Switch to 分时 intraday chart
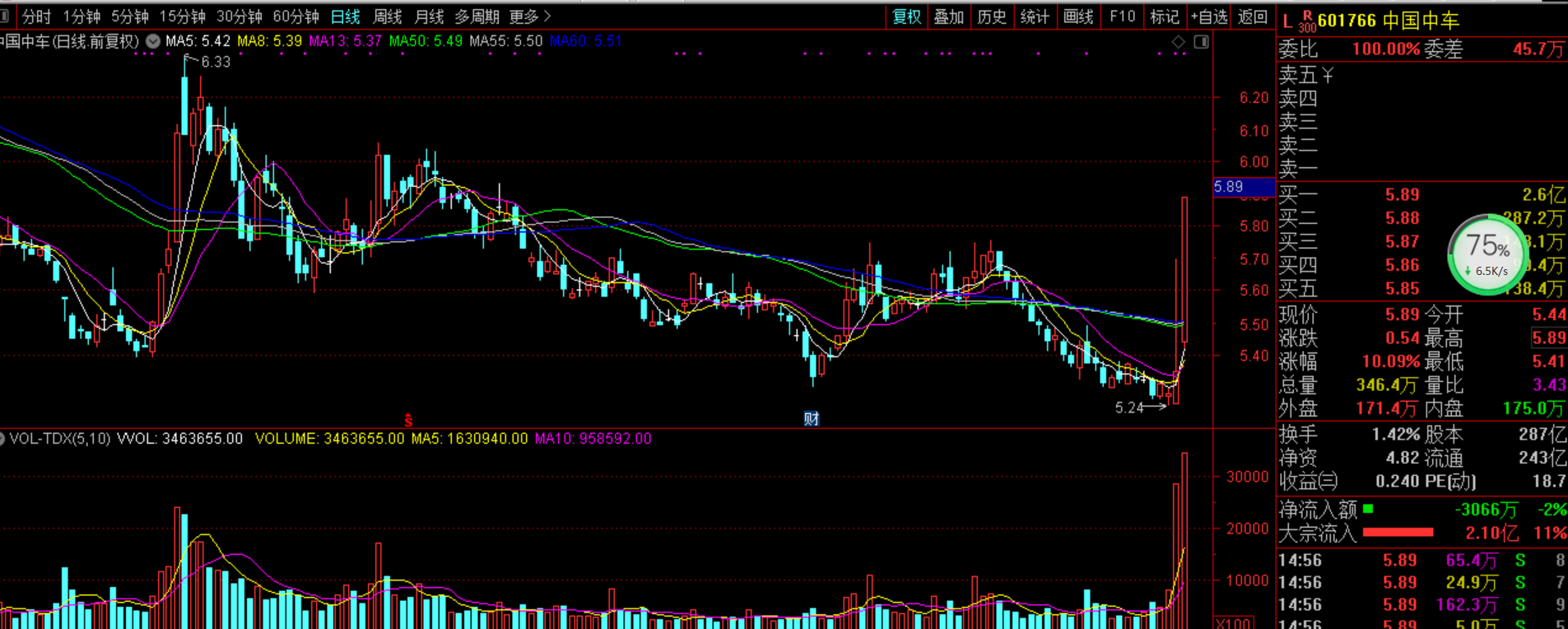Image resolution: width=1568 pixels, height=629 pixels. [x=36, y=16]
